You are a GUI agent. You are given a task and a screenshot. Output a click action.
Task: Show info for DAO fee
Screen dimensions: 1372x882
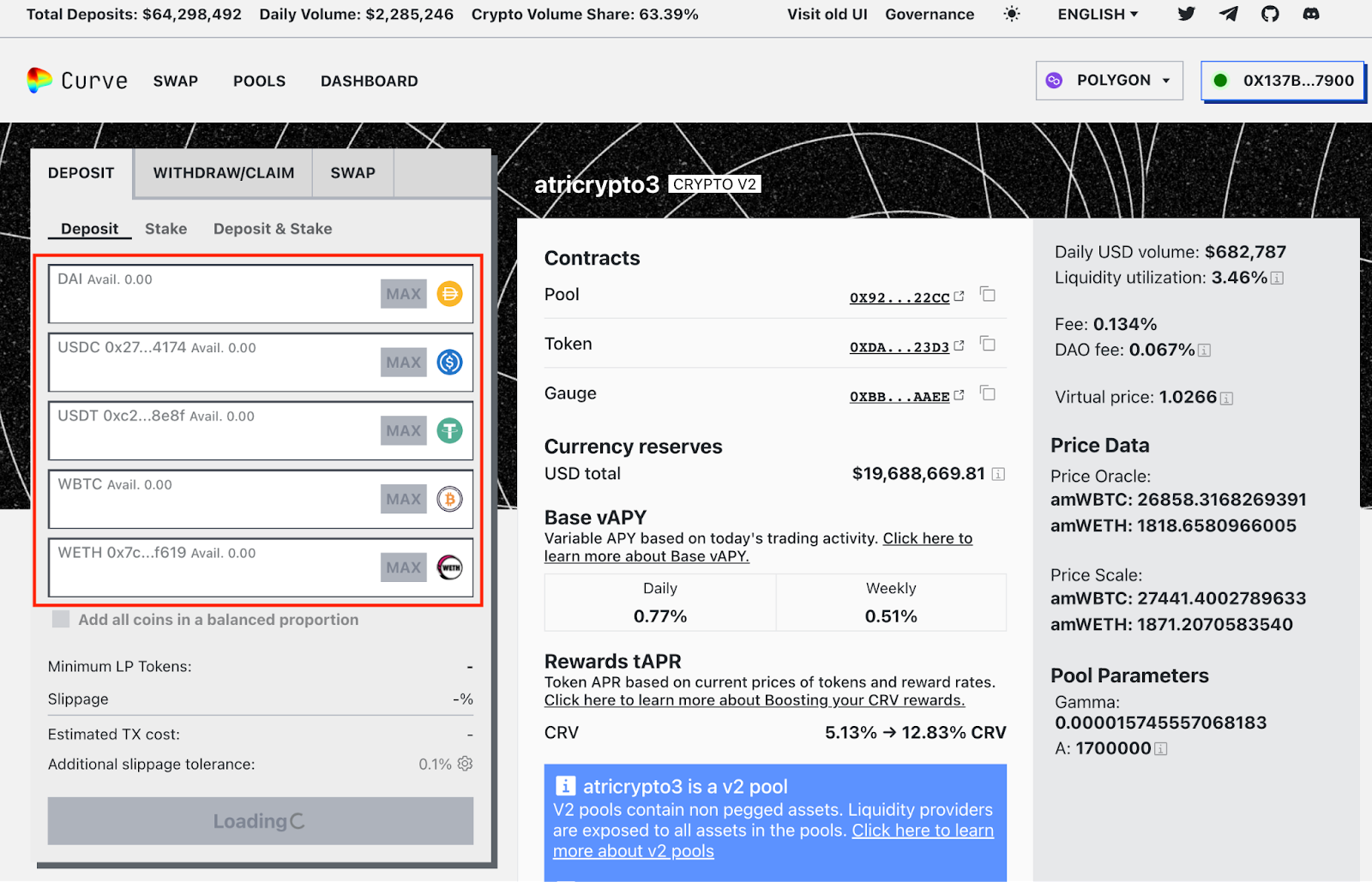(1204, 351)
